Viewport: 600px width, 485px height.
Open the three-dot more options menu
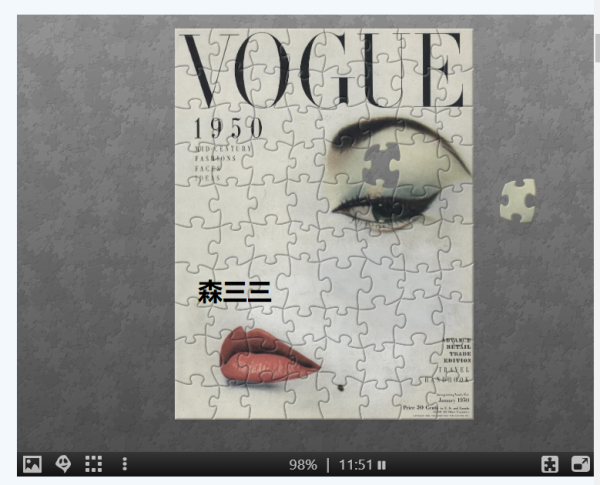tap(124, 464)
